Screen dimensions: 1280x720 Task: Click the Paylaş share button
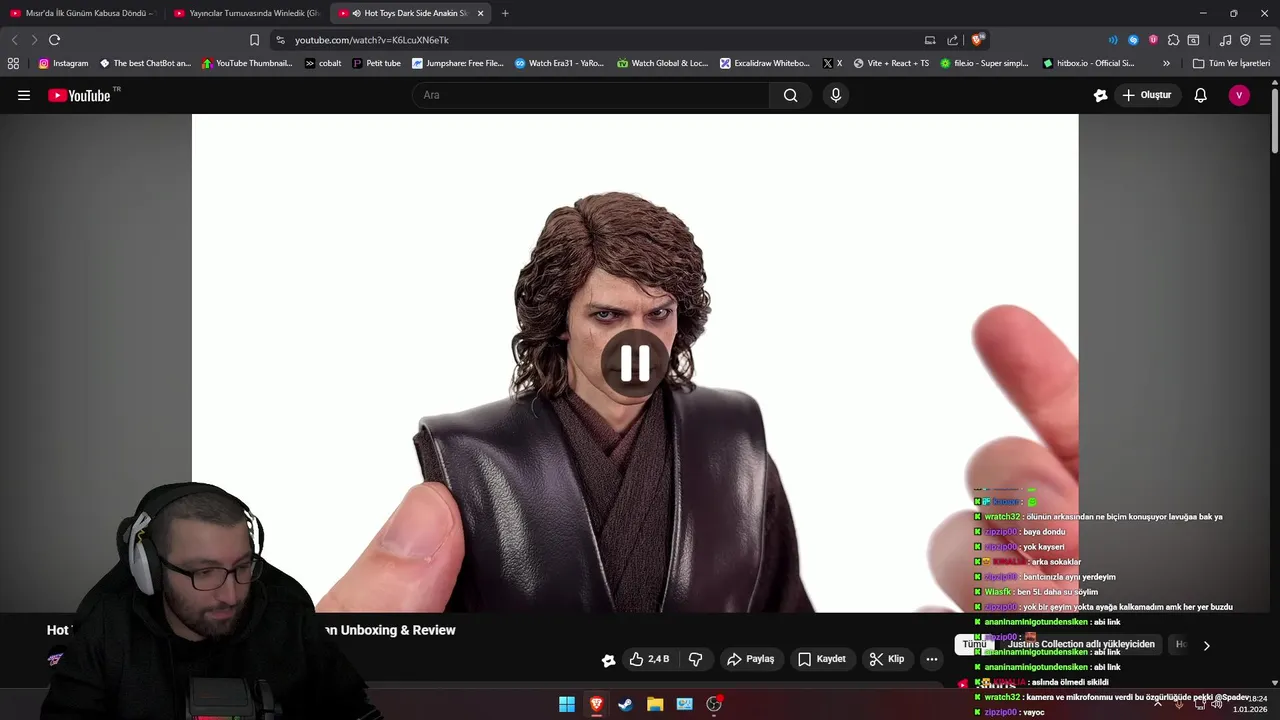pos(751,659)
